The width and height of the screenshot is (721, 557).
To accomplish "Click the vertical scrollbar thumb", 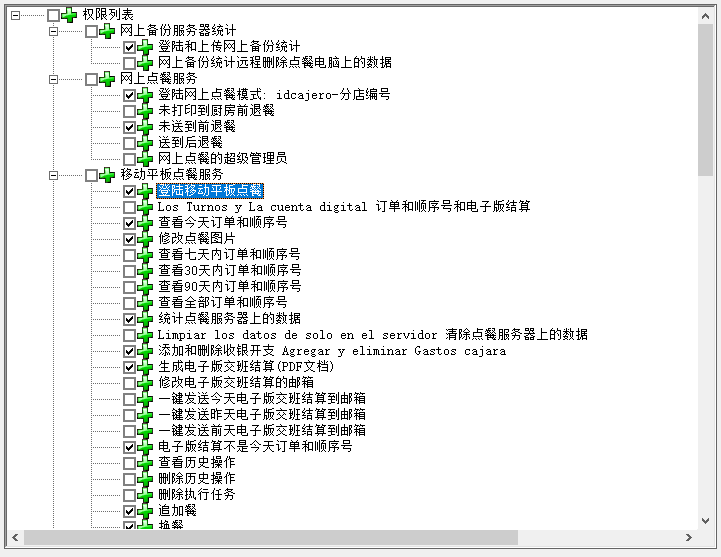I will [705, 100].
